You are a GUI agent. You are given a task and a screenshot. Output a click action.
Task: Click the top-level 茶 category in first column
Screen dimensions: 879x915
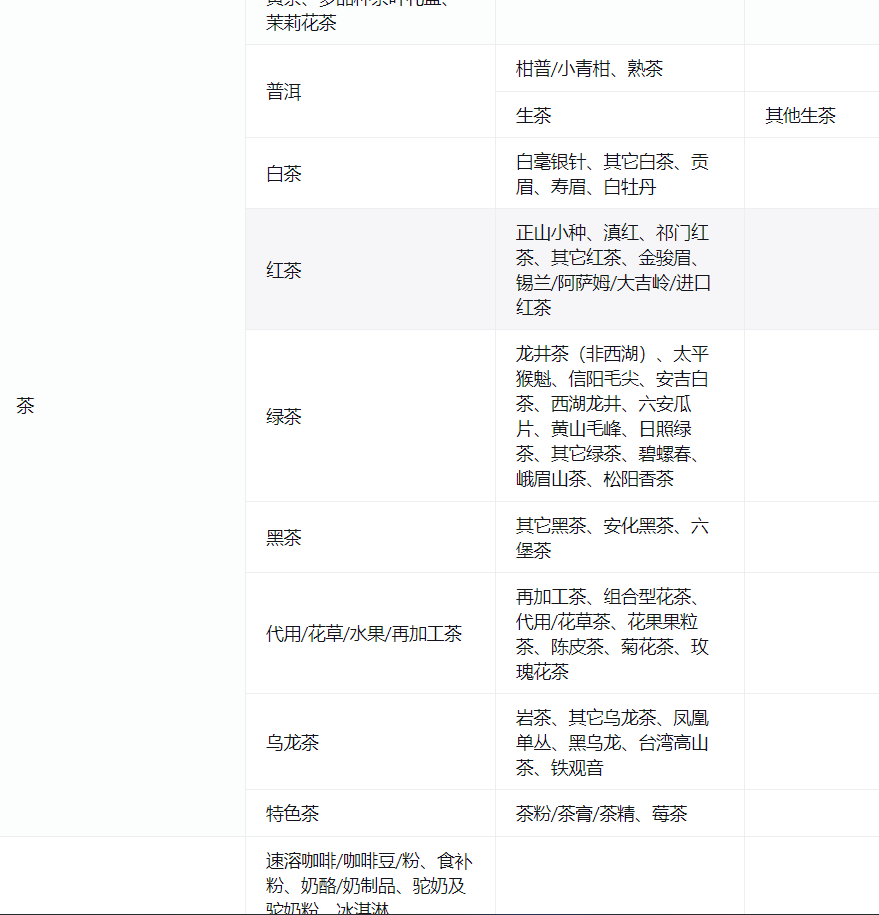click(x=25, y=406)
